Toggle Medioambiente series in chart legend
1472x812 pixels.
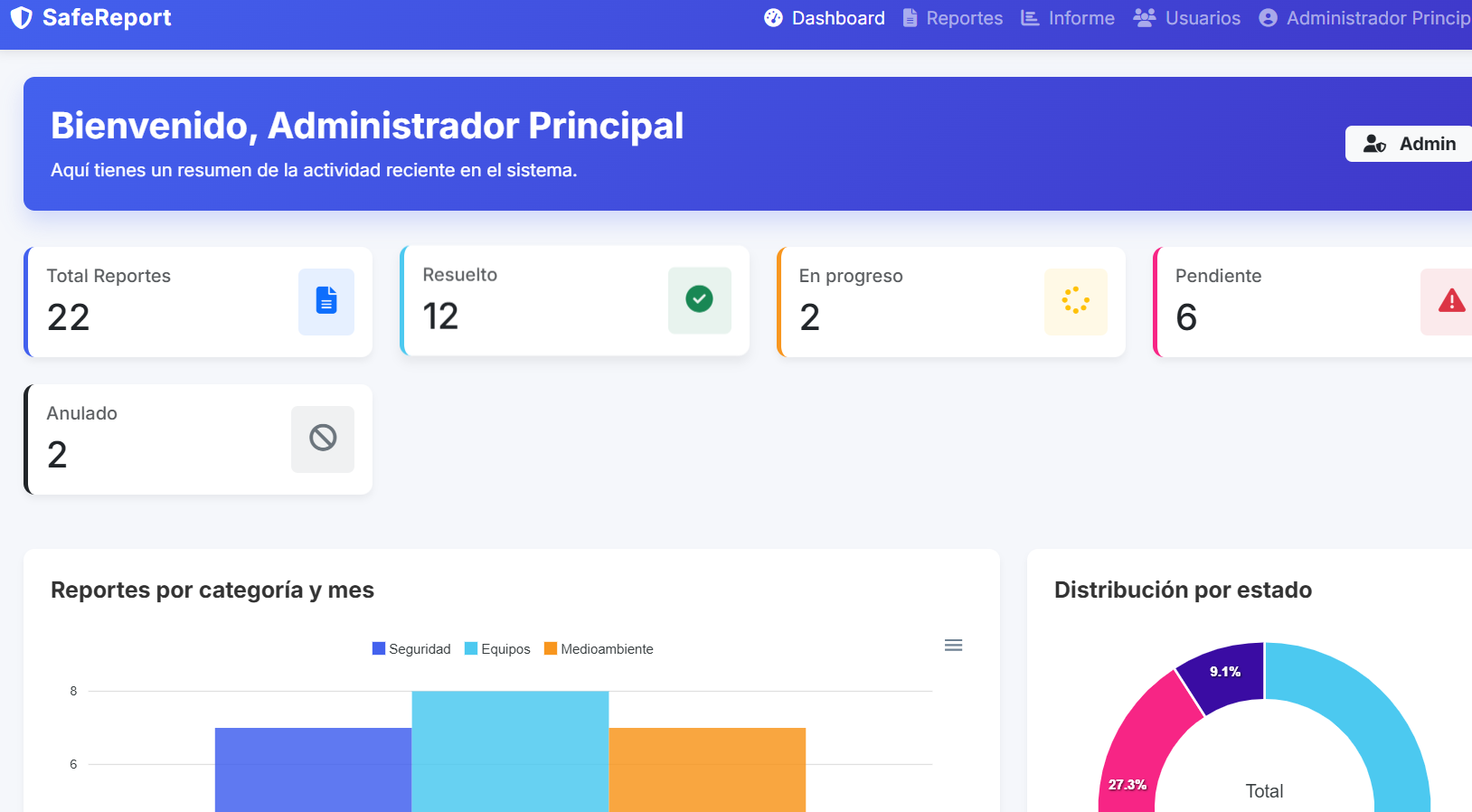(x=599, y=649)
